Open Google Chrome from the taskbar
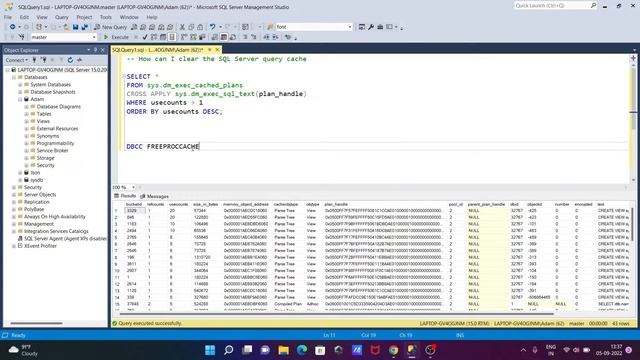Image resolution: width=640 pixels, height=360 pixels. (393, 350)
